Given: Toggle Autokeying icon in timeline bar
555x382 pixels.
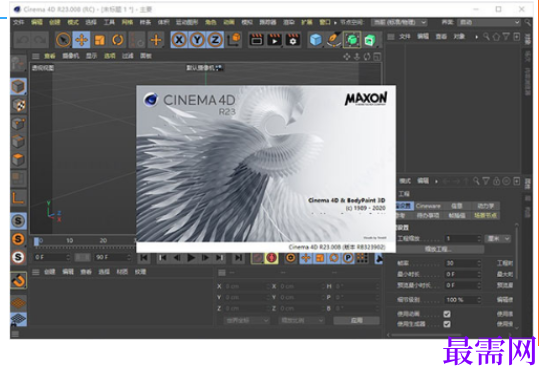Looking at the screenshot, I should tap(271, 258).
